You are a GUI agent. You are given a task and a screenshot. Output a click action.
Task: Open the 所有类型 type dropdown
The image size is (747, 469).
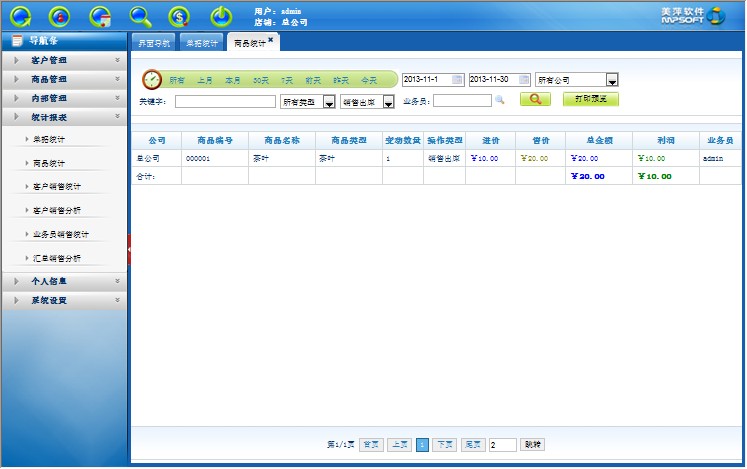coord(329,102)
